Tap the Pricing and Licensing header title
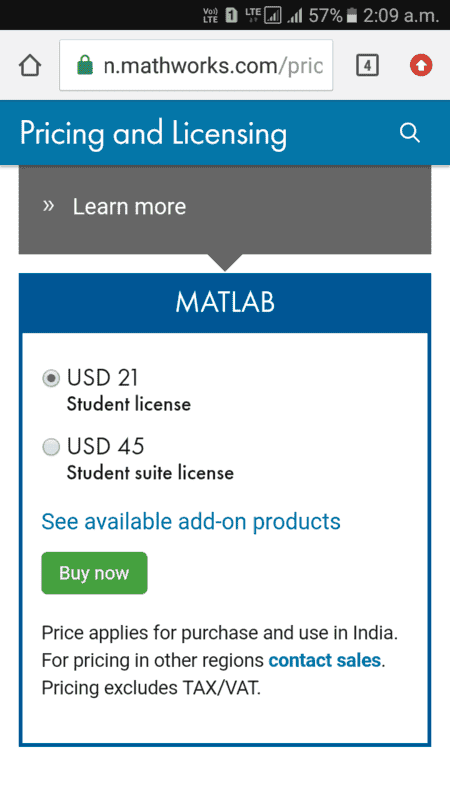Image resolution: width=450 pixels, height=800 pixels. click(153, 134)
